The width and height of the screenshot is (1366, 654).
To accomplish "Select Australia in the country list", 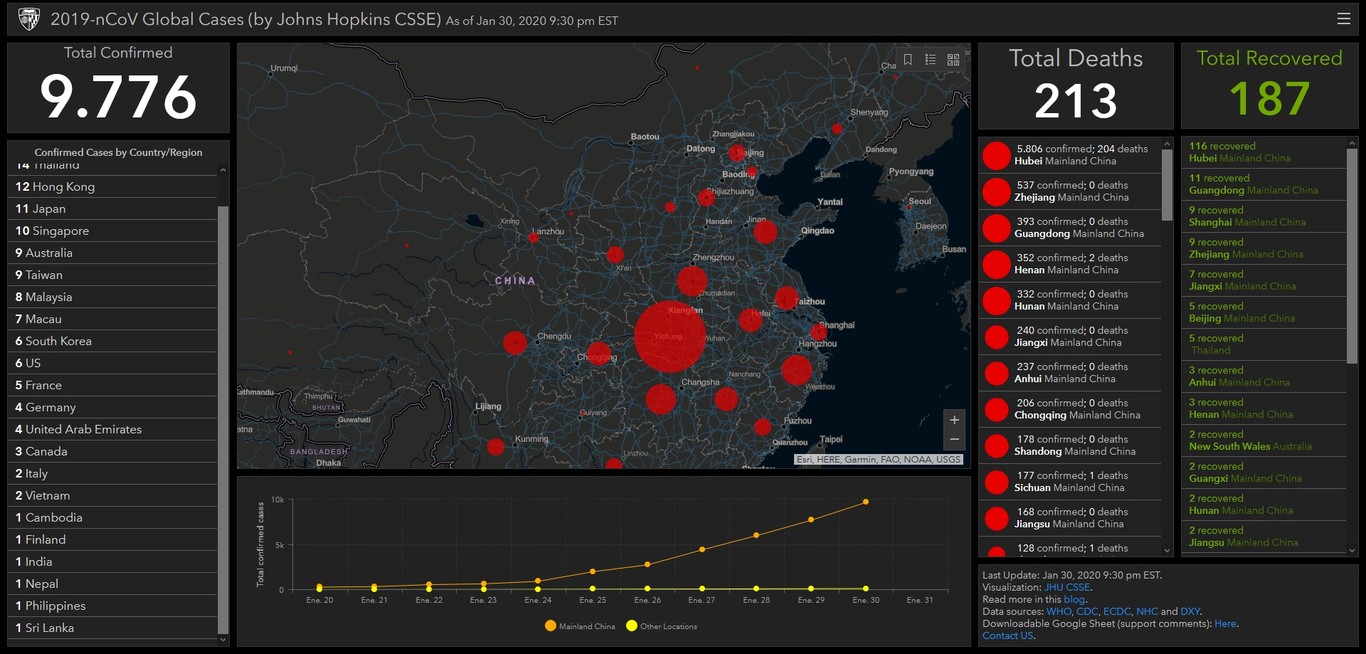I will click(112, 253).
